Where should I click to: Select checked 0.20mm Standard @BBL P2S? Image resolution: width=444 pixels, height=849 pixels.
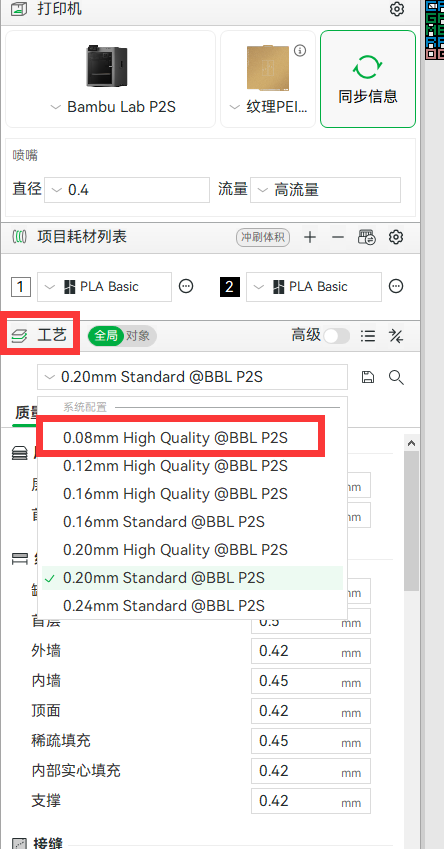[192, 578]
